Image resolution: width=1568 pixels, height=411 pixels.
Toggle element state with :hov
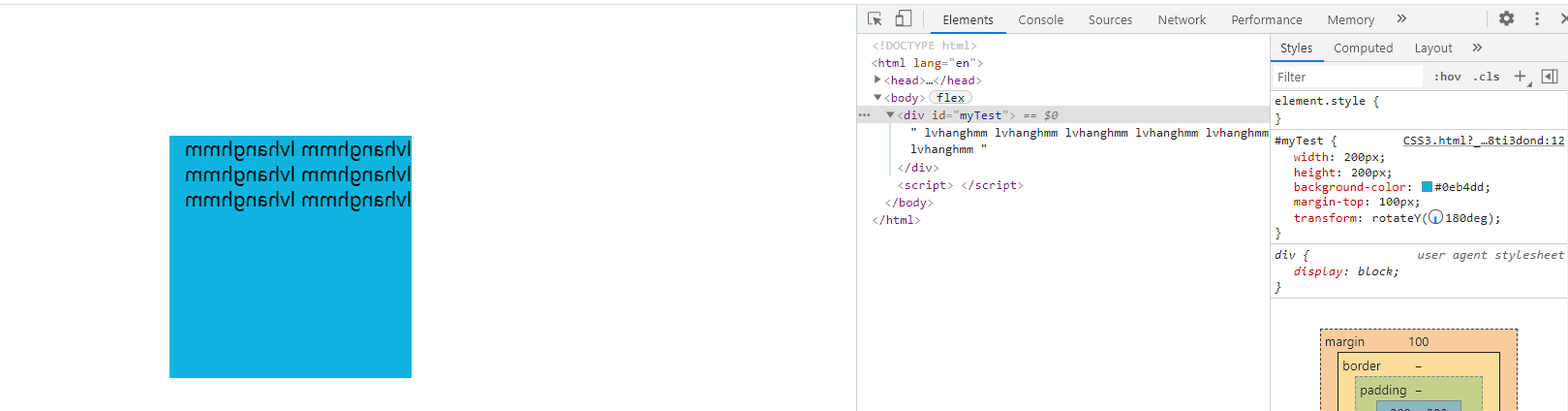point(1447,77)
